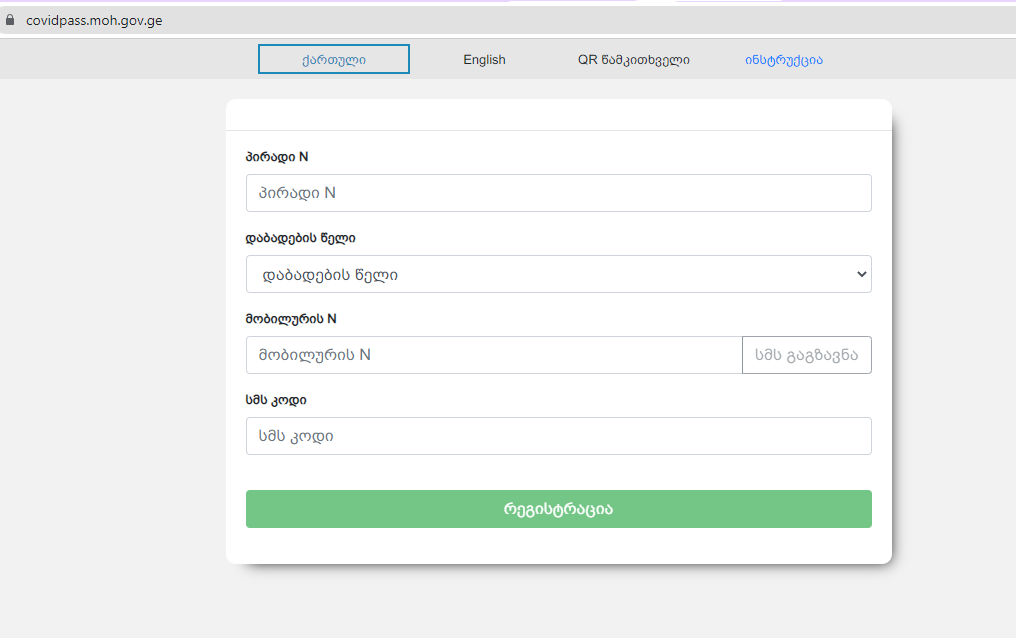
Task: Focus the სმს კოდი input field
Action: pyautogui.click(x=558, y=436)
